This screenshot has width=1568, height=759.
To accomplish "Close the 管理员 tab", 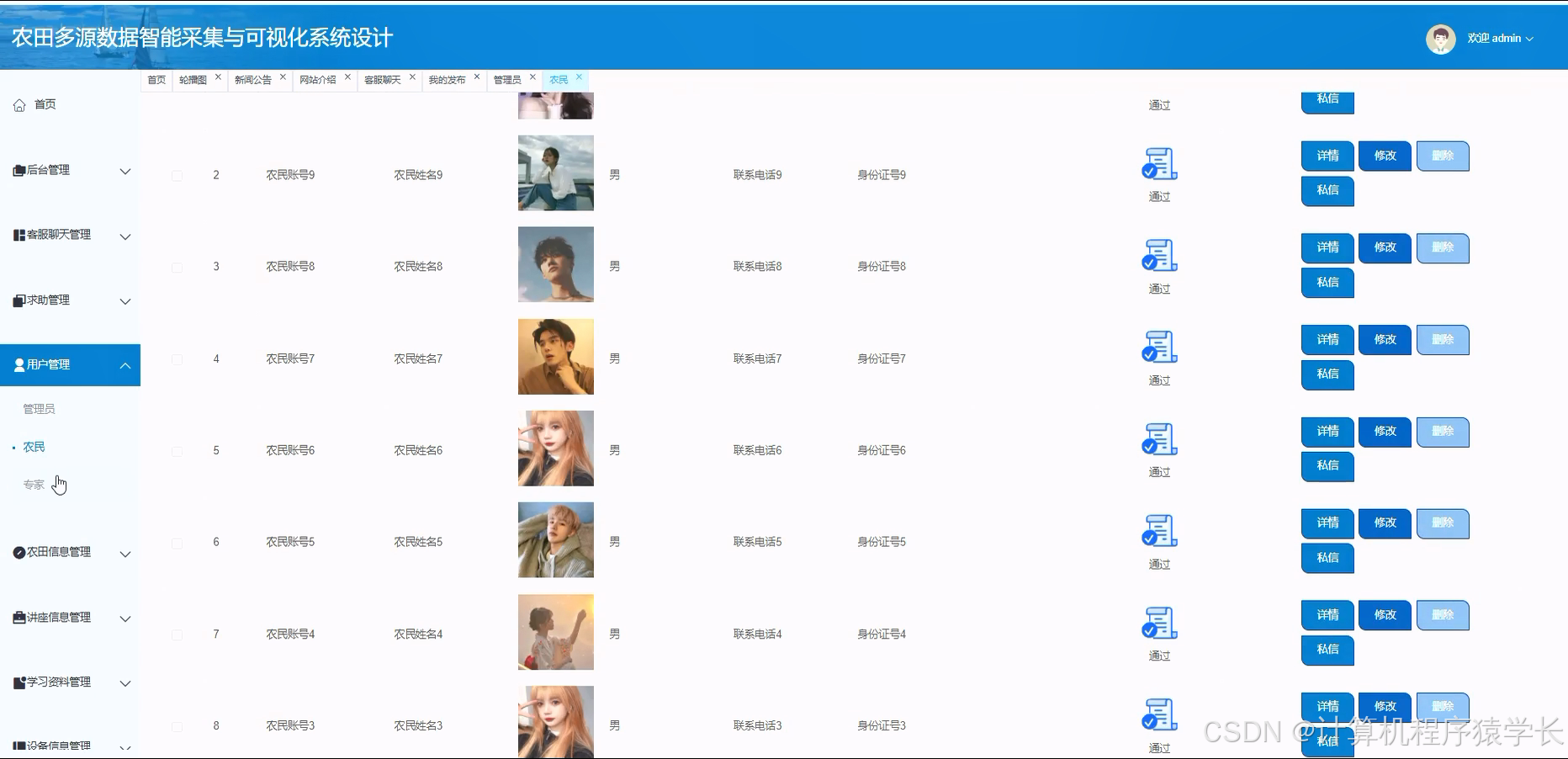I will click(532, 77).
